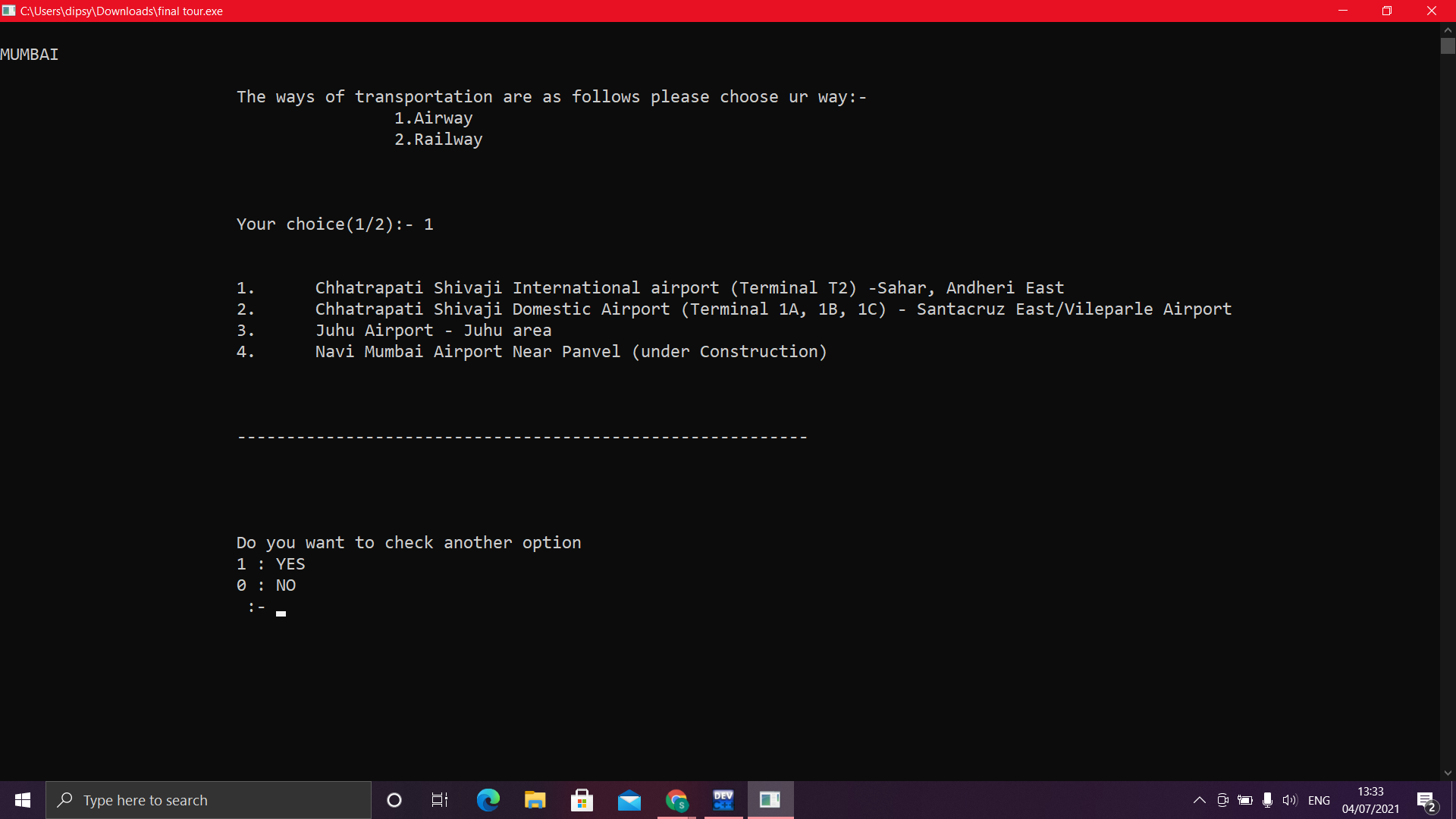Switch ENG input language indicator
Viewport: 1456px width, 819px height.
click(1319, 800)
